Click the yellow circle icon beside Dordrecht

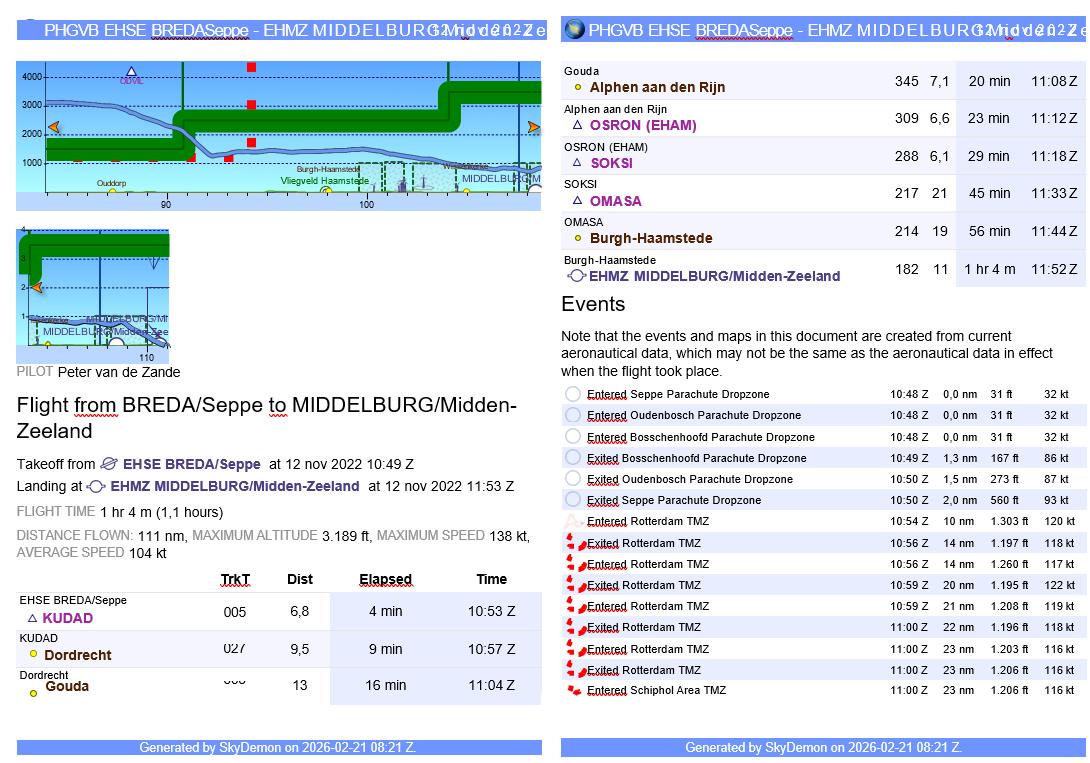coord(33,654)
